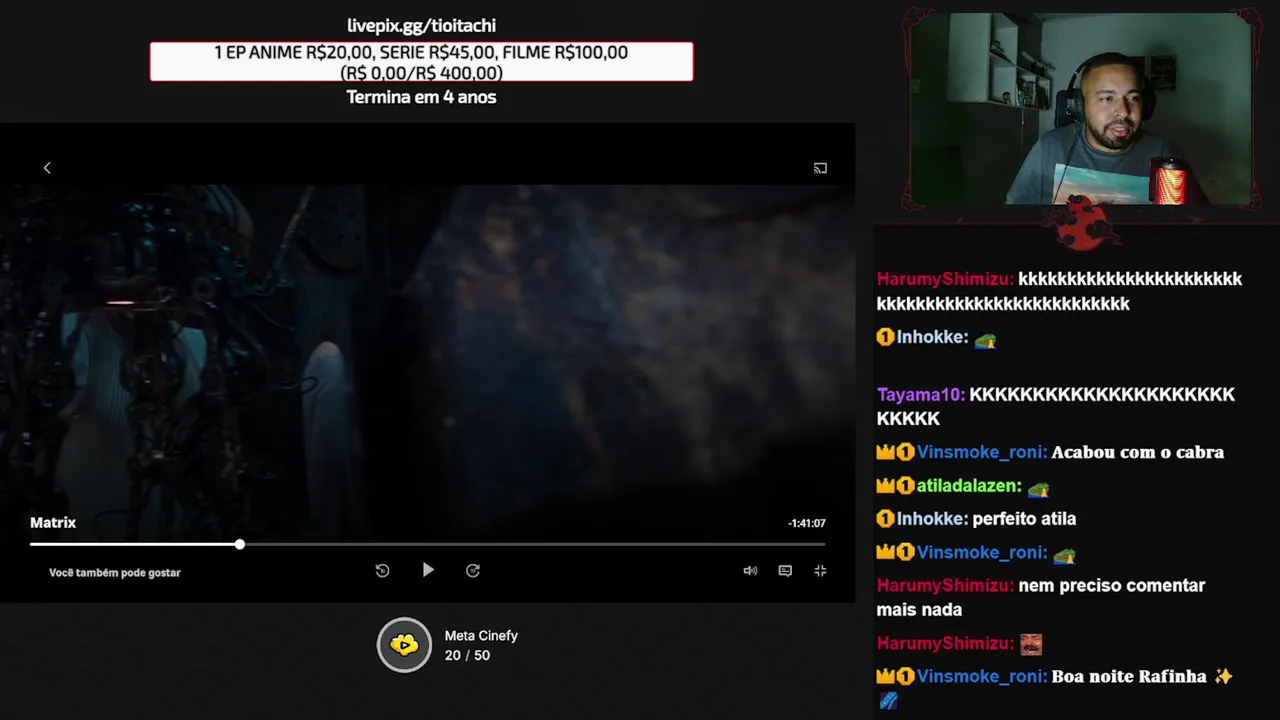The image size is (1280, 720).
Task: Click the sparkle emoji after Rafinha
Action: pos(1223,677)
